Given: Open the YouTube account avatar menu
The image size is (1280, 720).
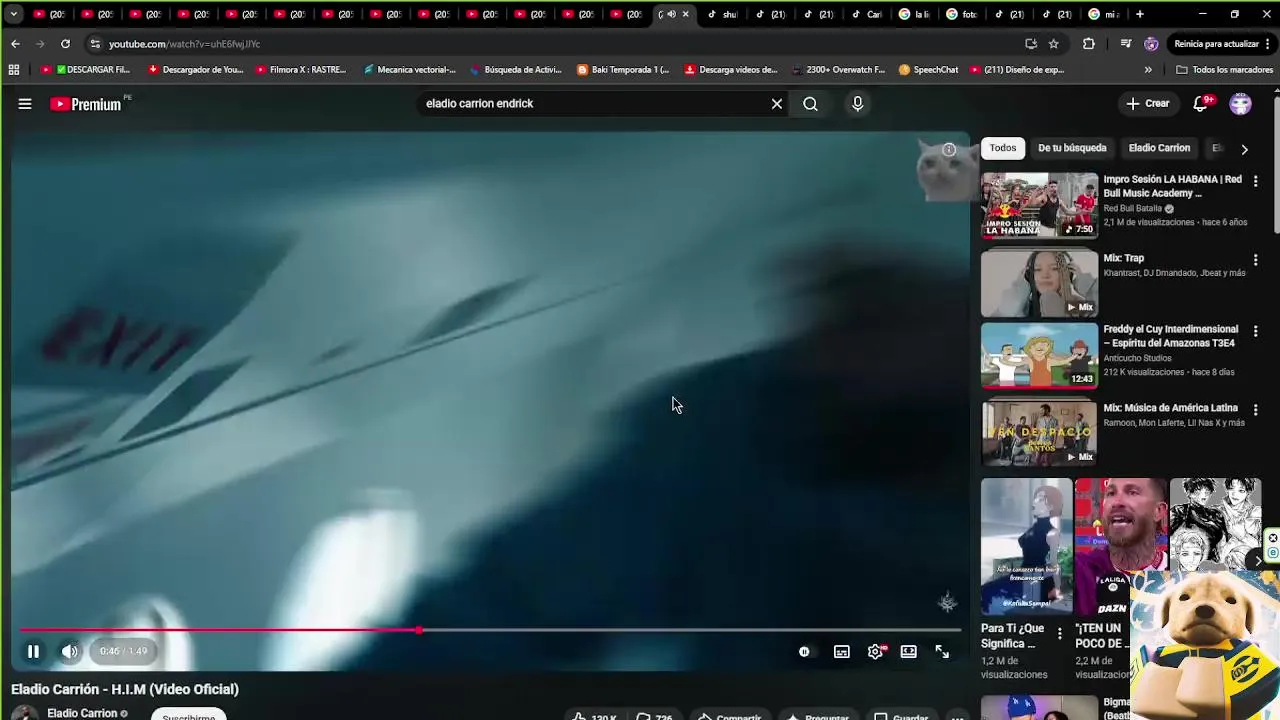Looking at the screenshot, I should click(x=1240, y=104).
